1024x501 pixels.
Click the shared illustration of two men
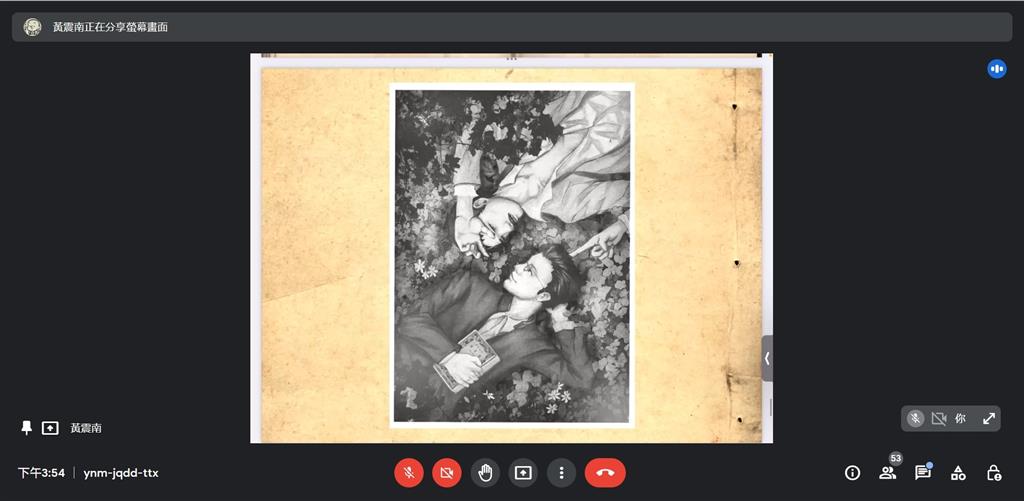(x=512, y=256)
